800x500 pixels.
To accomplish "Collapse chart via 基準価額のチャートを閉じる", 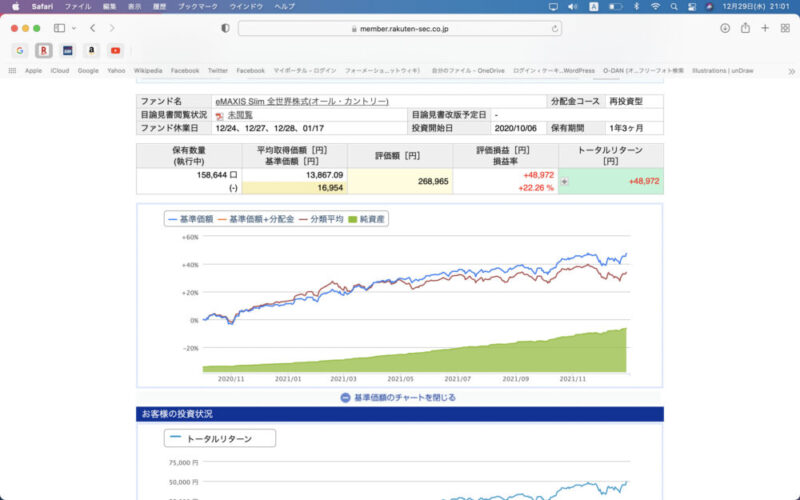I will pos(398,397).
